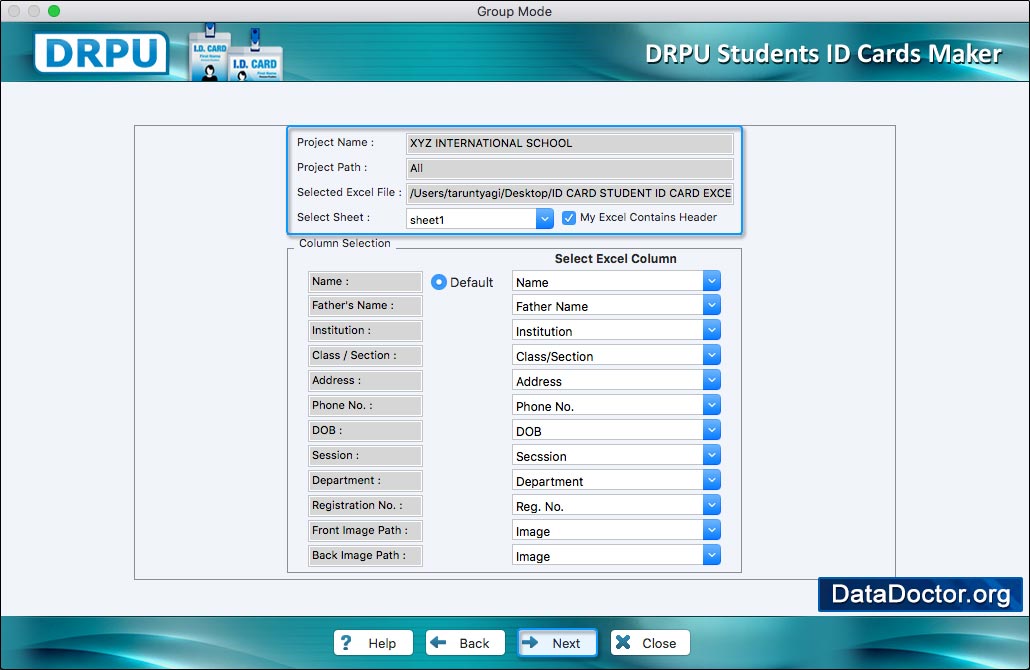The width and height of the screenshot is (1030, 670).
Task: Click the Class / Section : label field
Action: tap(365, 355)
